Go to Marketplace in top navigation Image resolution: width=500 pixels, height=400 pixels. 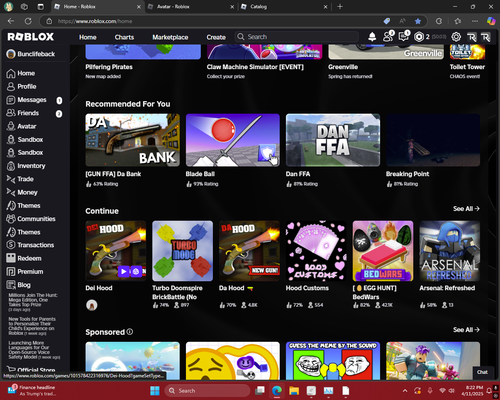tap(170, 37)
